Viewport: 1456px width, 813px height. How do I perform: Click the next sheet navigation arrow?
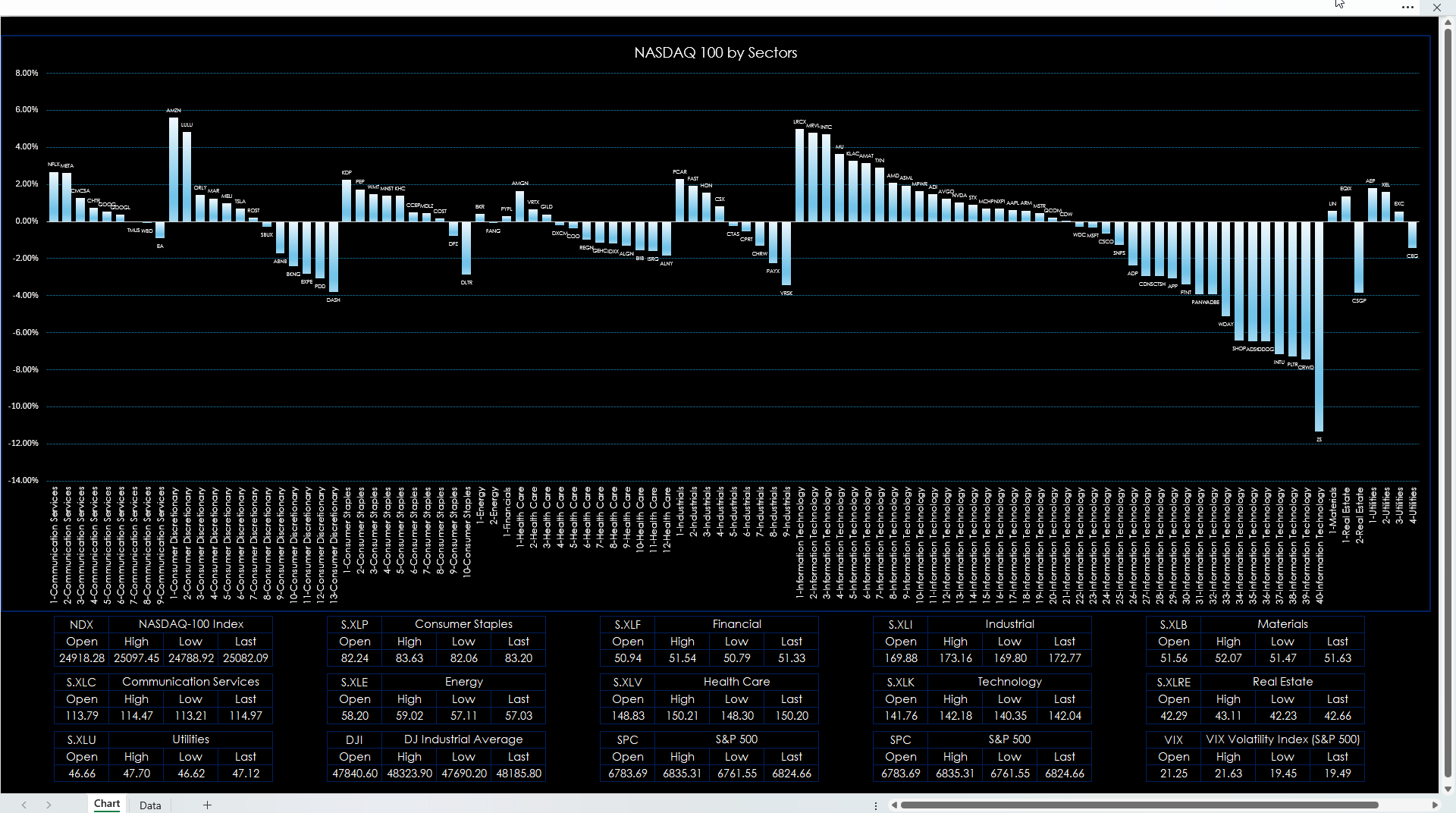point(49,805)
